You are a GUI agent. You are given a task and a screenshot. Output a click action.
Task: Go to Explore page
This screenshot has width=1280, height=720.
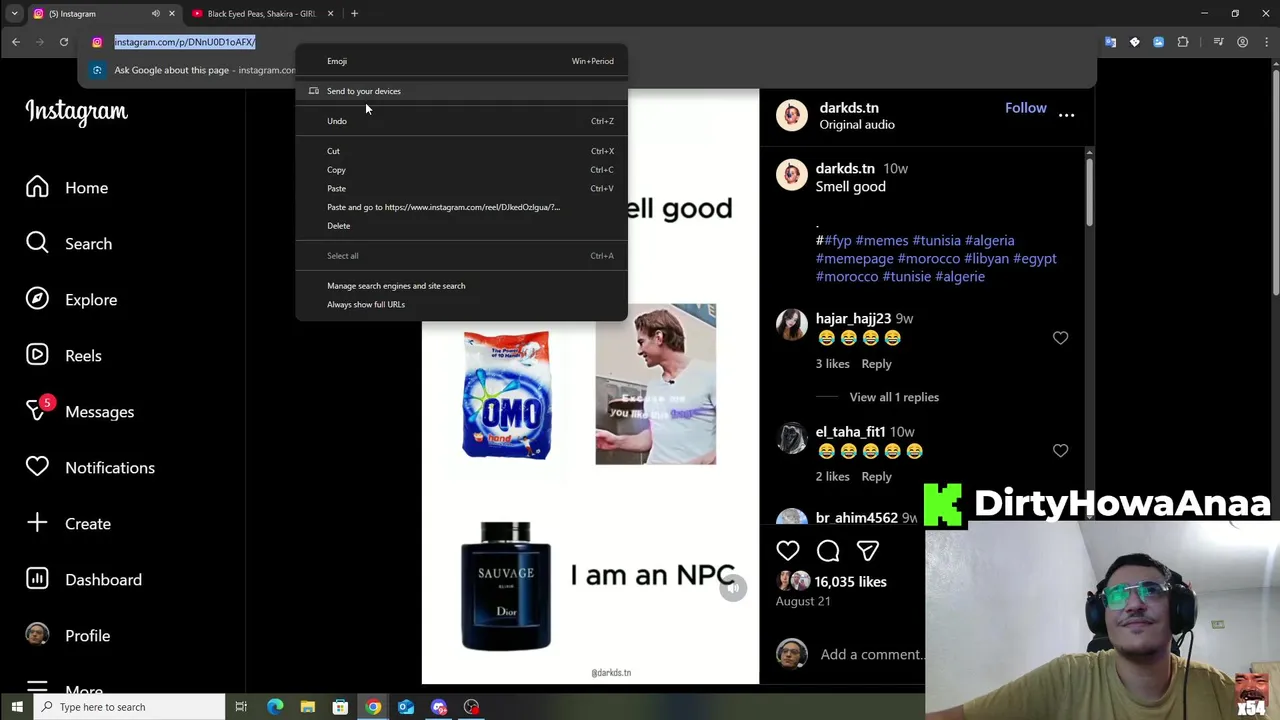[71, 300]
